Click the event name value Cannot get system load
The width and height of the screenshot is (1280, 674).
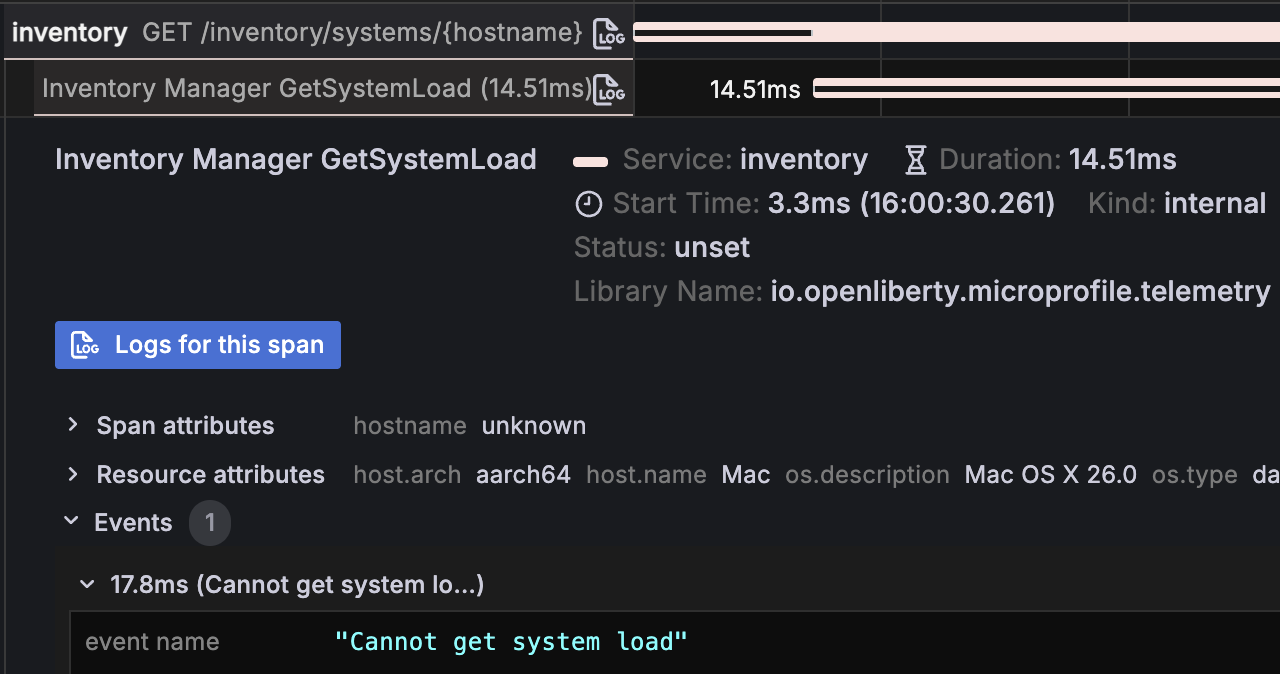coord(511,641)
